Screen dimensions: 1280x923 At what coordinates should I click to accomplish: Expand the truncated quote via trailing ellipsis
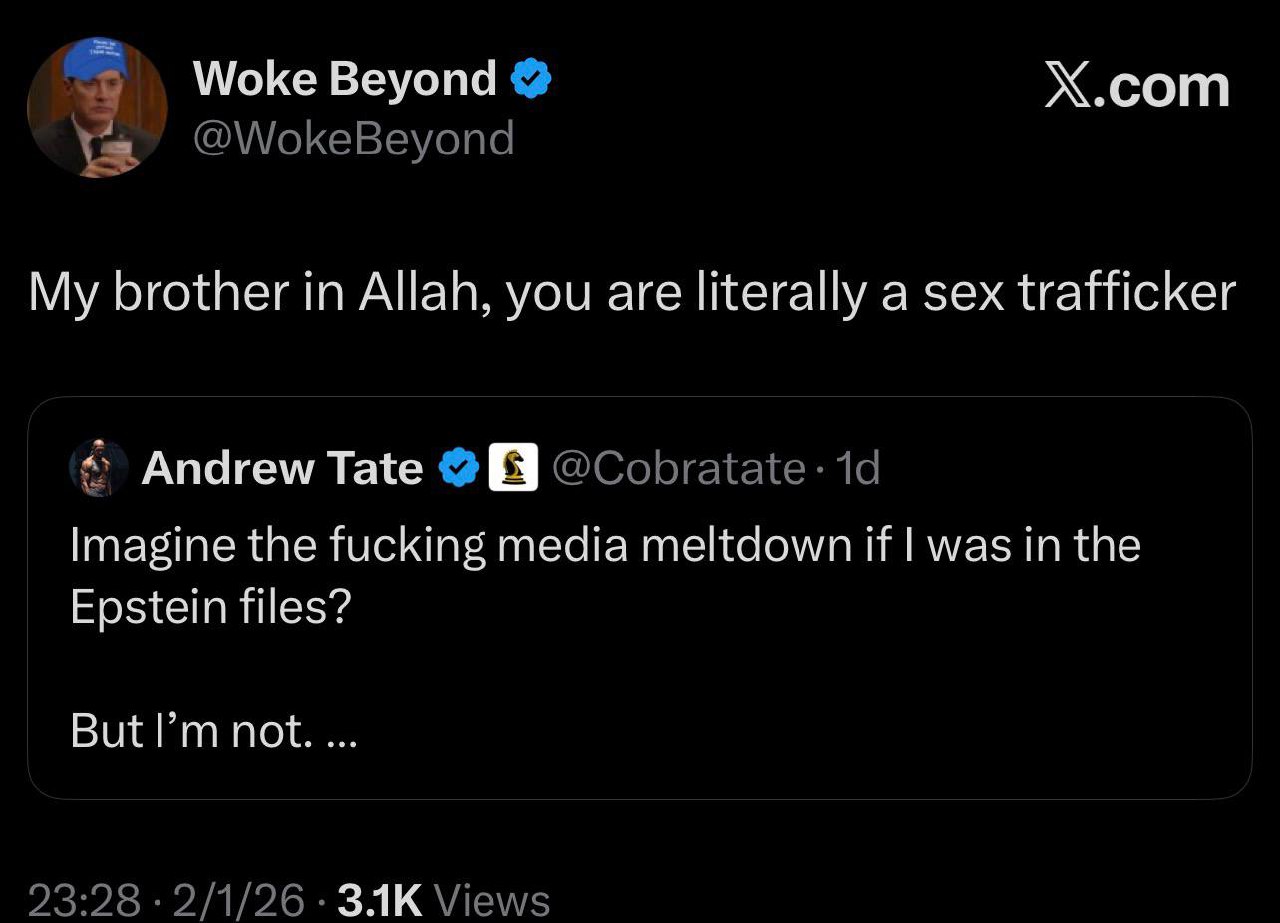341,733
